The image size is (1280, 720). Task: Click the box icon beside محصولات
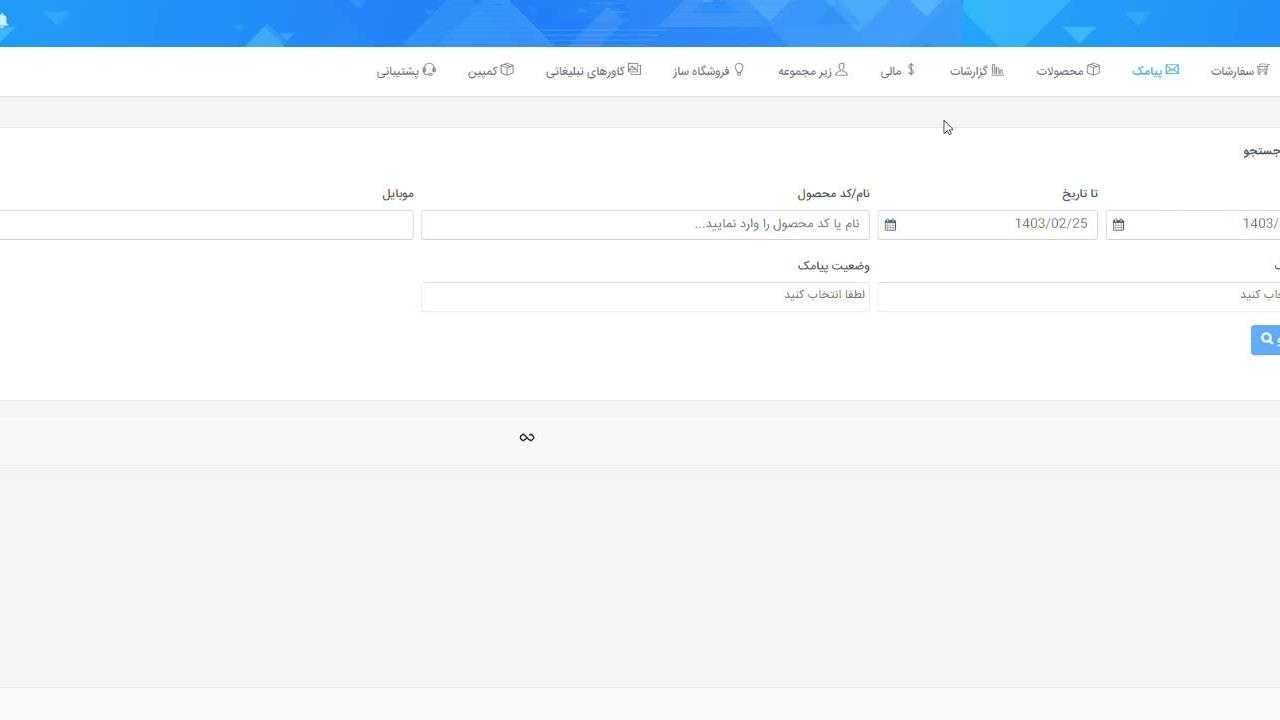click(x=1093, y=70)
